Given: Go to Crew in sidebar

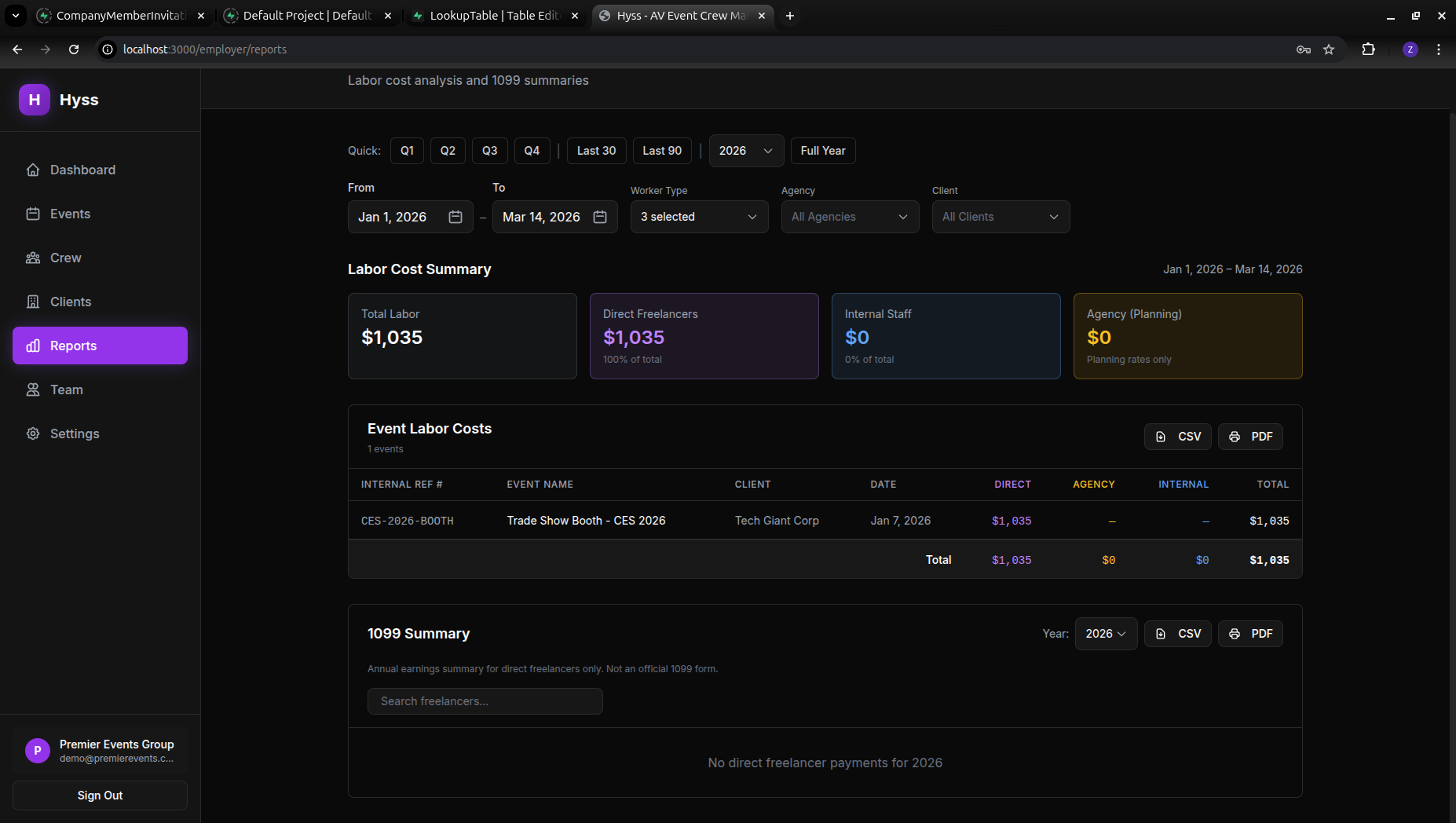Looking at the screenshot, I should (x=100, y=258).
